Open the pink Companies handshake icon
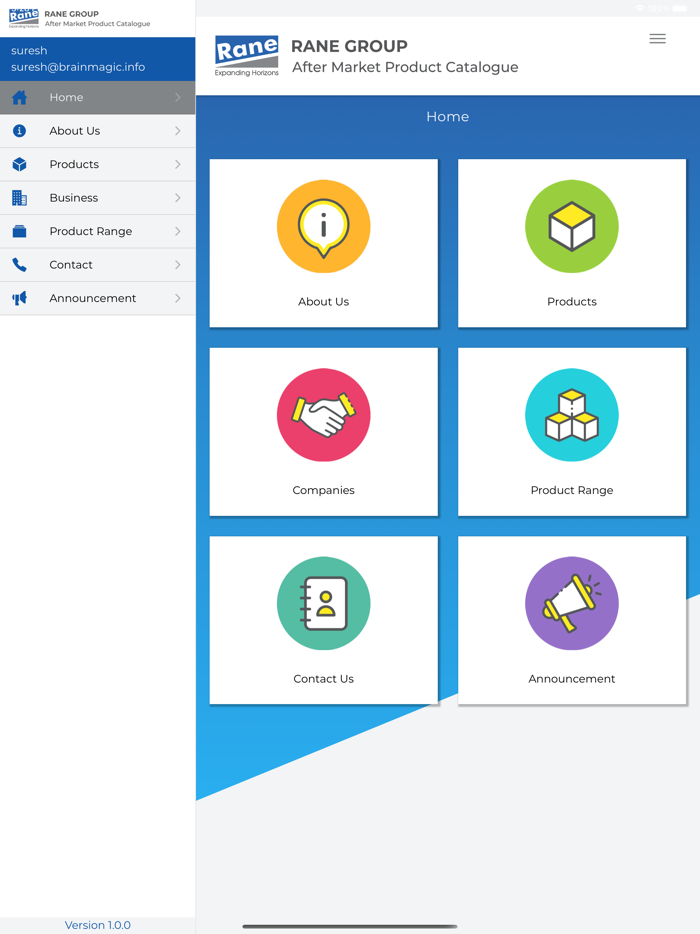The height and width of the screenshot is (934, 700). 323,415
